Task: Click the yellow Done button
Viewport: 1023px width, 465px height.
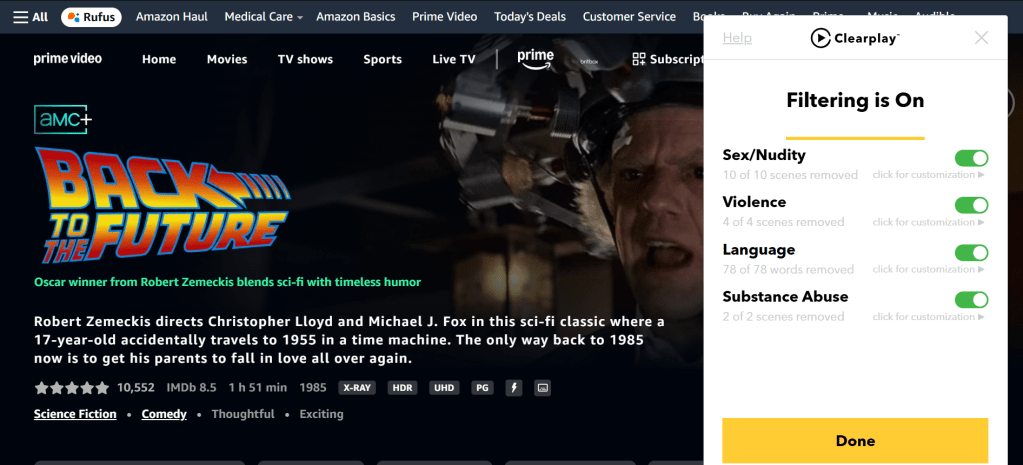Action: click(855, 441)
